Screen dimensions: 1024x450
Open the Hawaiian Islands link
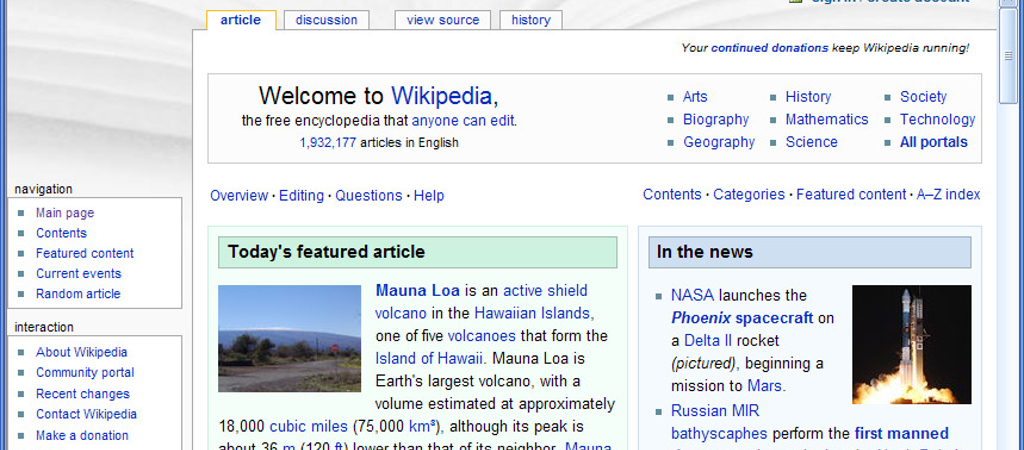click(532, 313)
